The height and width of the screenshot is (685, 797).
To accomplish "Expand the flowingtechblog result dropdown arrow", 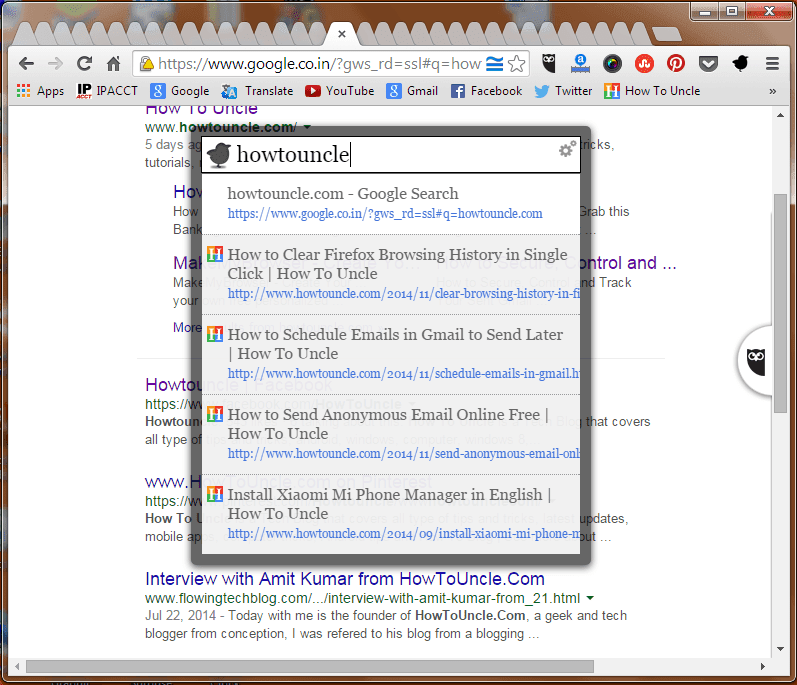I will 590,598.
